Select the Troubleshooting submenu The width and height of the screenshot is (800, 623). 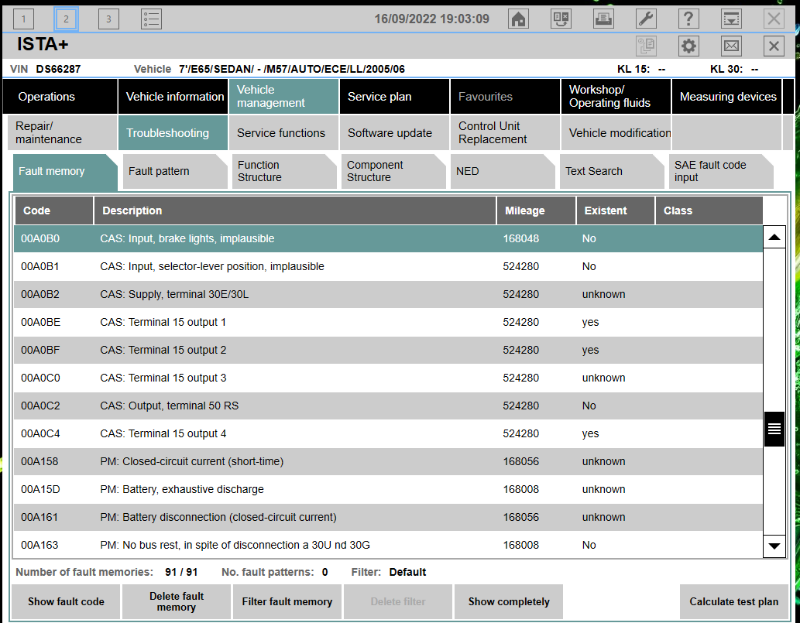click(x=172, y=133)
